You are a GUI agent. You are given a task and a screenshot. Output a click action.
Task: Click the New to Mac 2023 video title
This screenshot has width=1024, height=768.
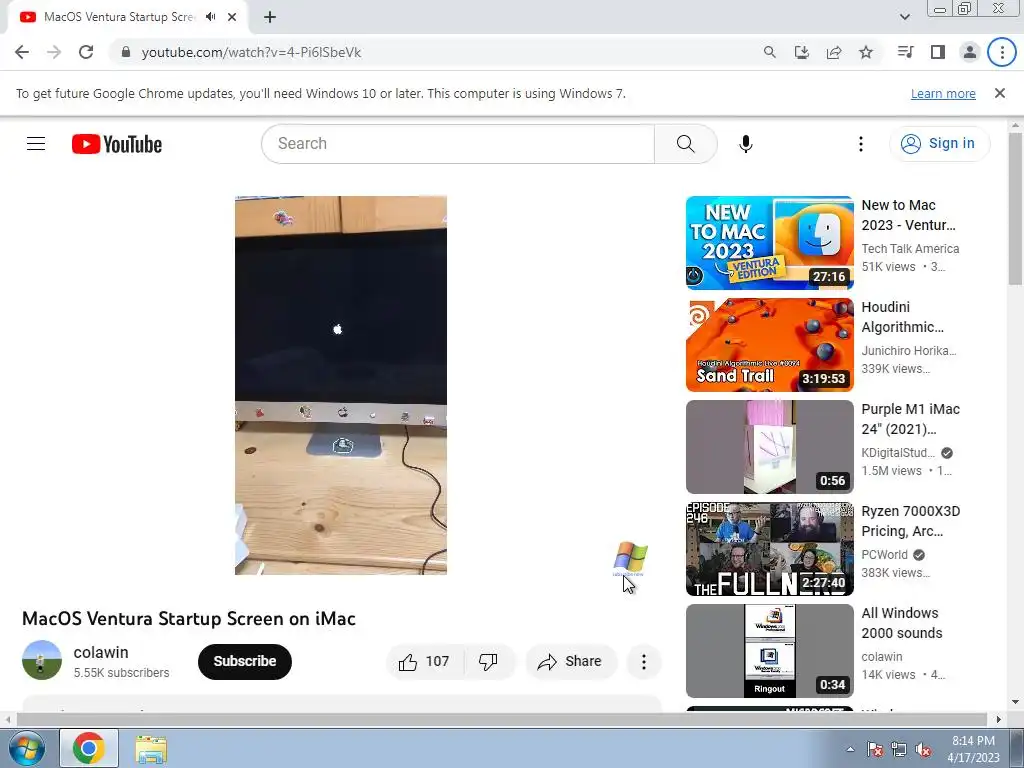[908, 215]
